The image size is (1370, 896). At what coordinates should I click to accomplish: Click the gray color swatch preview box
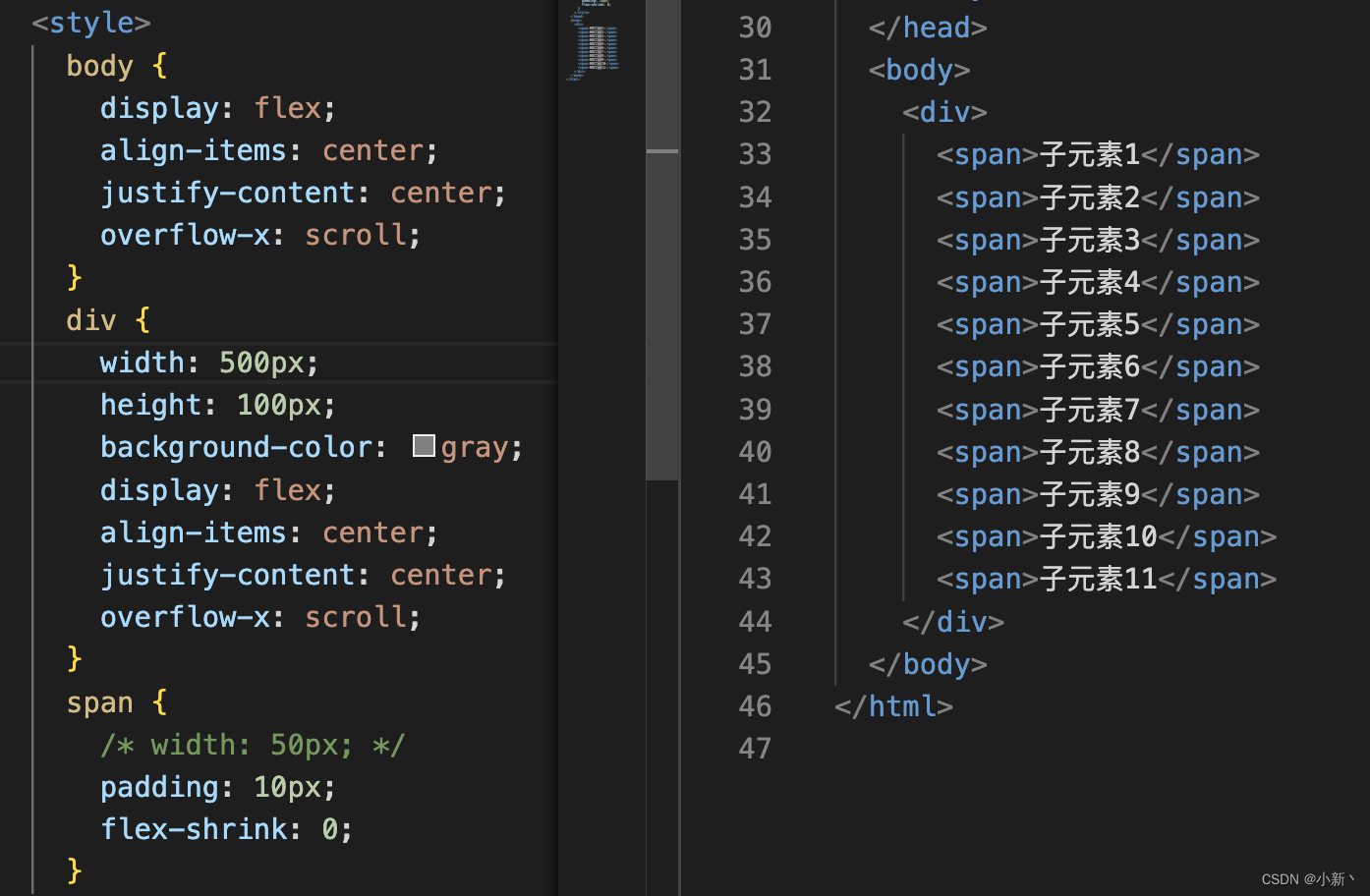(423, 445)
